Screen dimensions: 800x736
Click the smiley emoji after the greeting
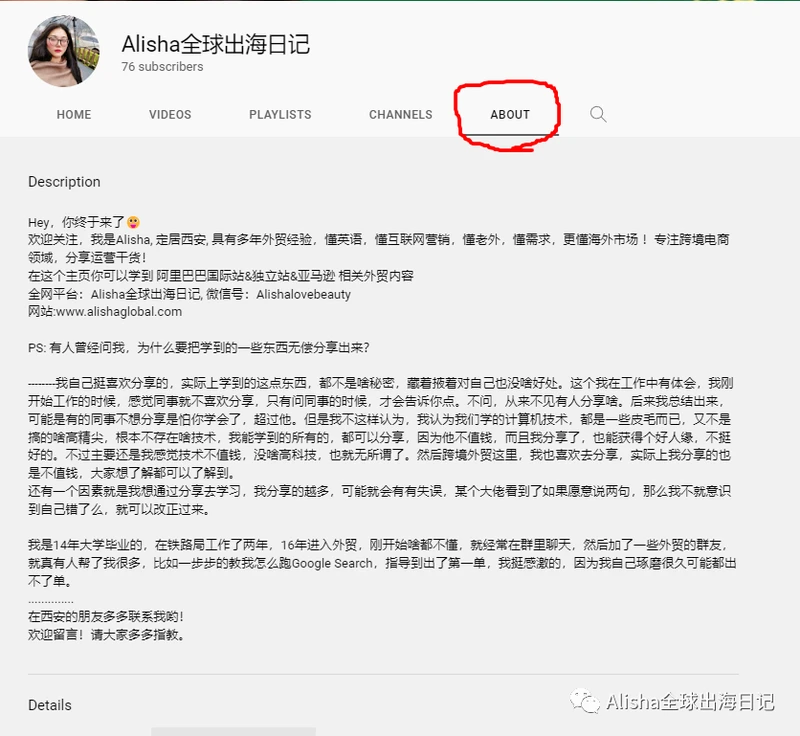(x=133, y=222)
